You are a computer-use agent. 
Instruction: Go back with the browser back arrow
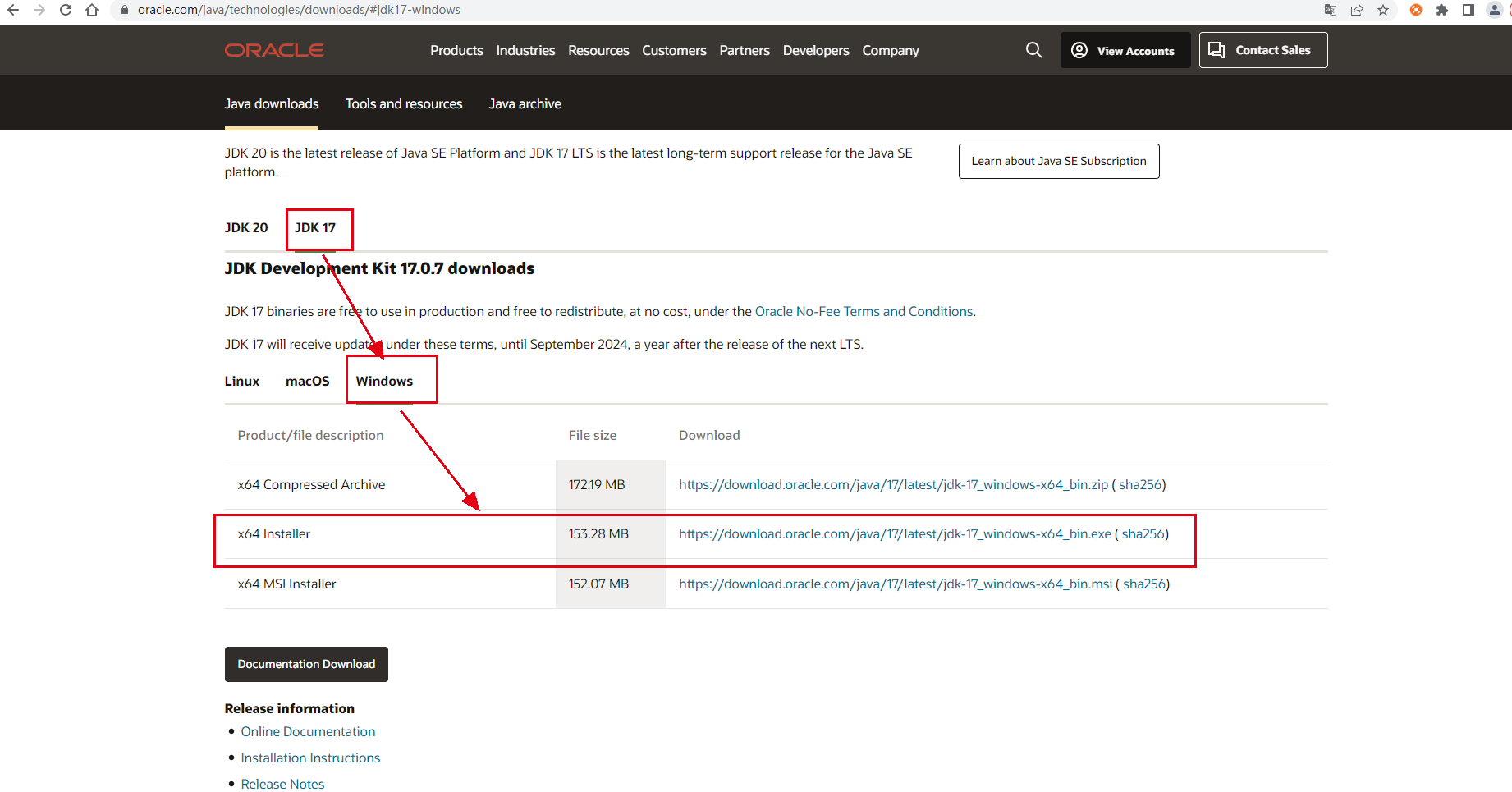coord(13,10)
